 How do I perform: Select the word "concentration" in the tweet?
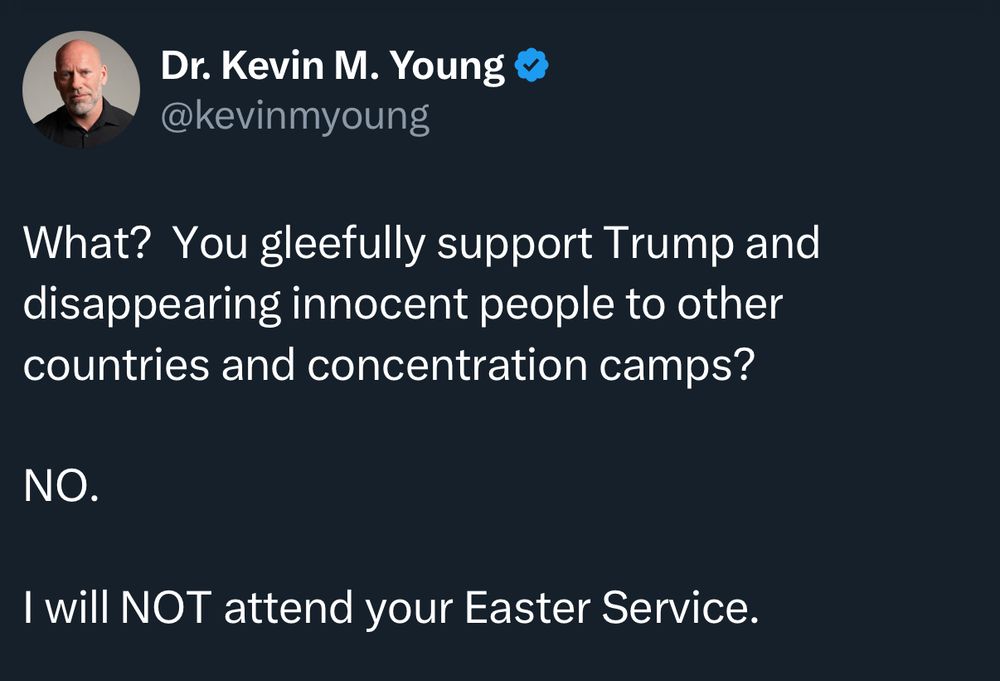coord(447,365)
